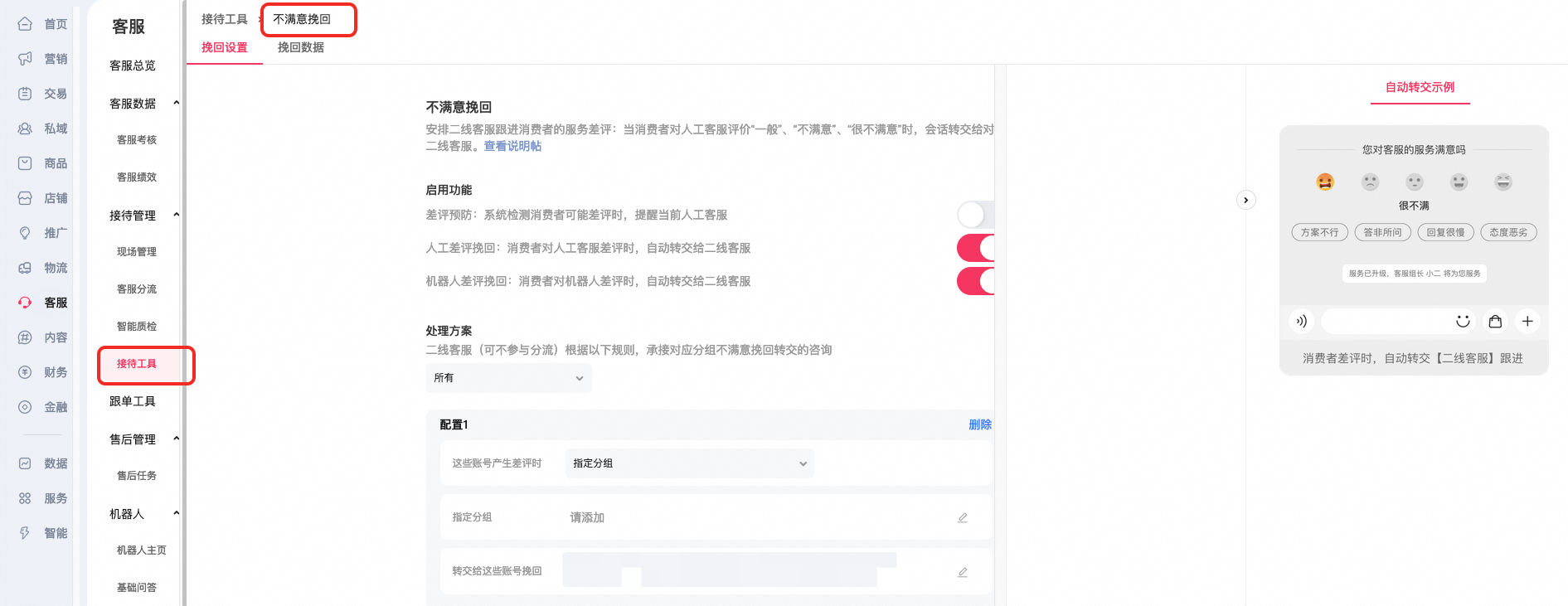This screenshot has height=606, width=1568.
Task: Select the second sad face rating
Action: (x=1370, y=182)
